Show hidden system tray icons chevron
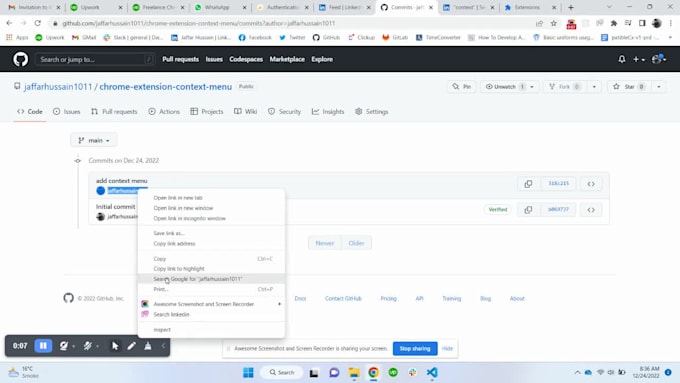The image size is (680, 383). [x=577, y=372]
